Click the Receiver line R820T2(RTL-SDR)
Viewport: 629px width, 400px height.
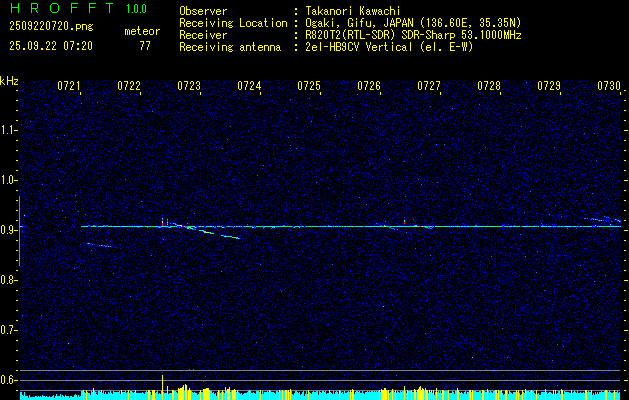(351, 35)
